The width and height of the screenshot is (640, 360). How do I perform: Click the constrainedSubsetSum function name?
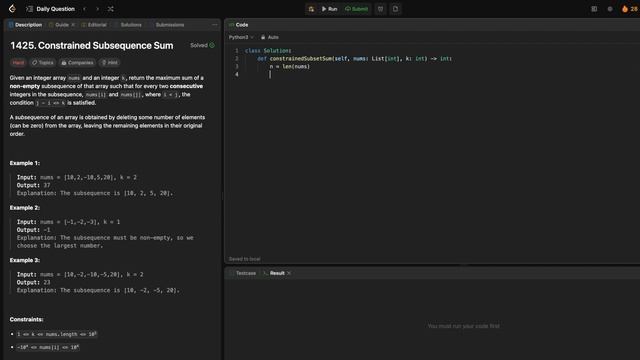(x=301, y=58)
